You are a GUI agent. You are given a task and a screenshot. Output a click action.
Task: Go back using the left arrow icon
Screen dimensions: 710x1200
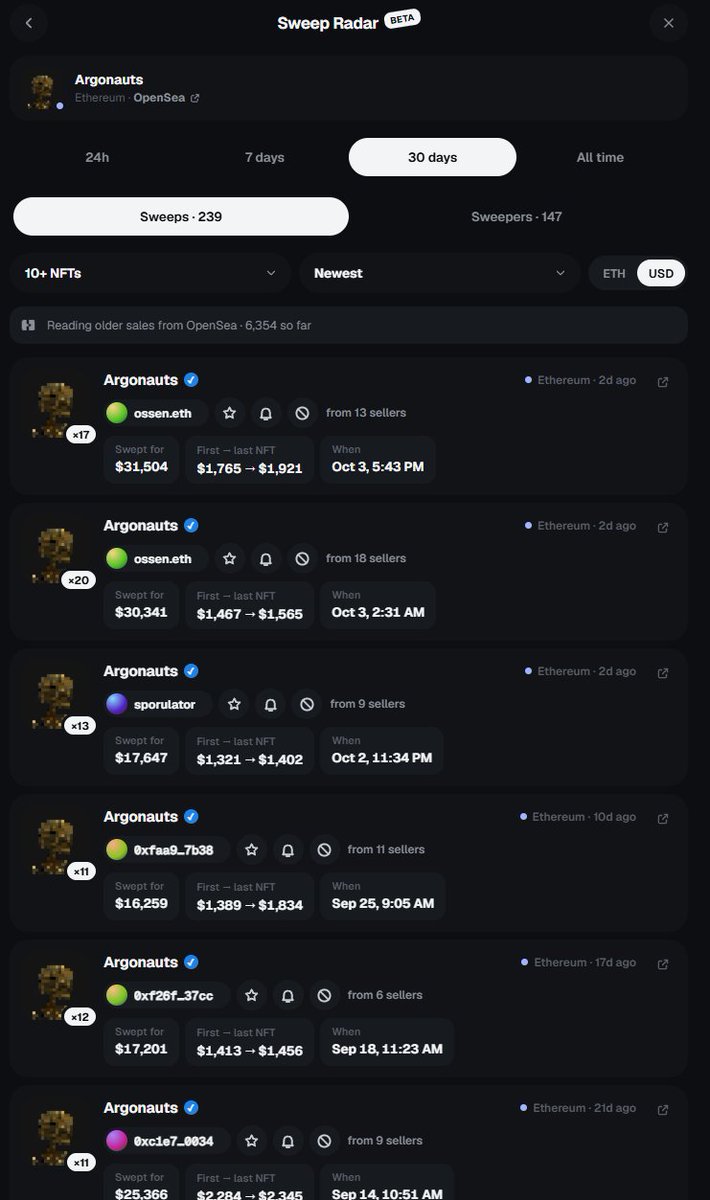[x=29, y=23]
